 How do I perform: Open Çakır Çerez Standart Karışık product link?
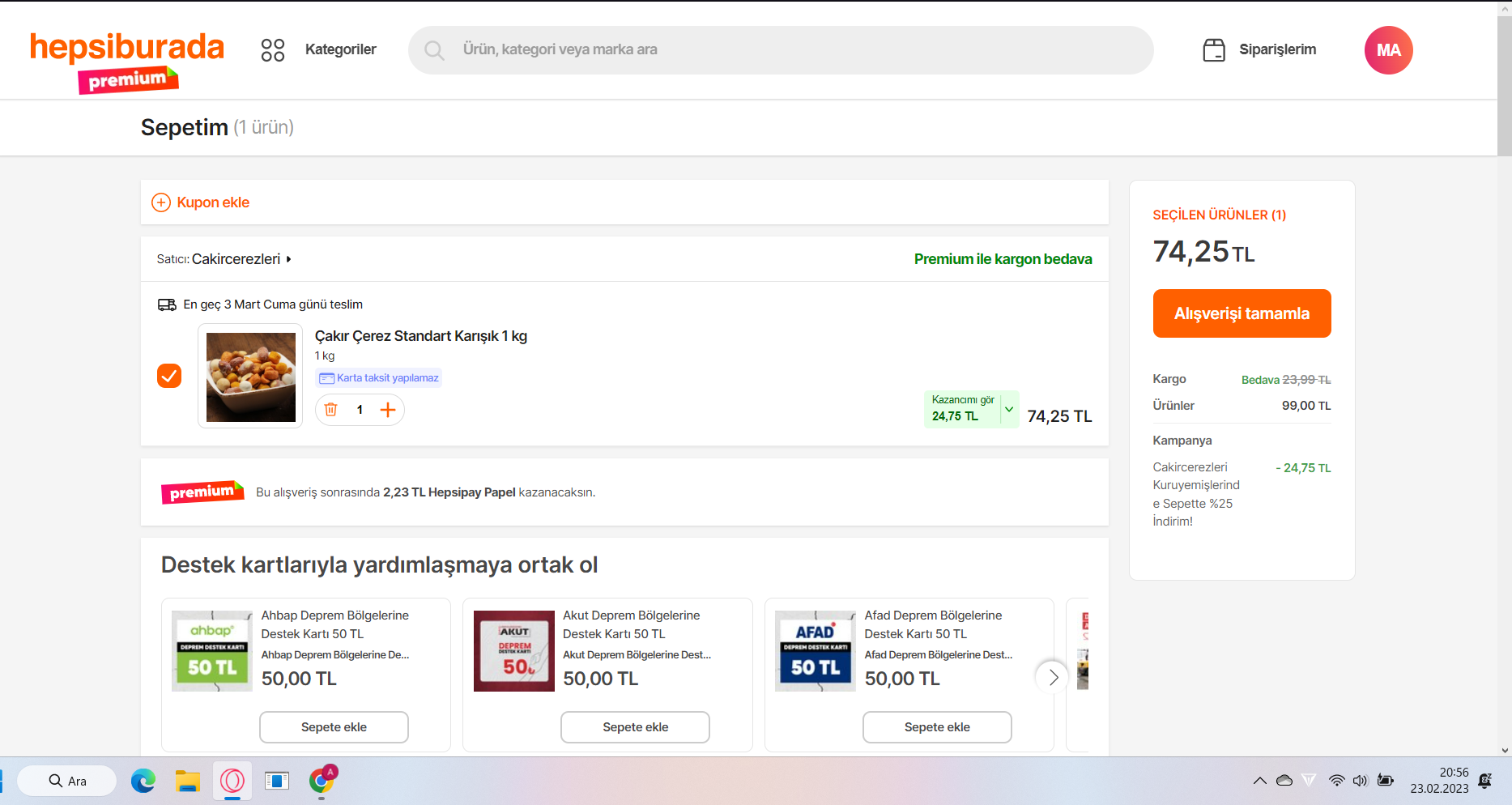pos(421,336)
